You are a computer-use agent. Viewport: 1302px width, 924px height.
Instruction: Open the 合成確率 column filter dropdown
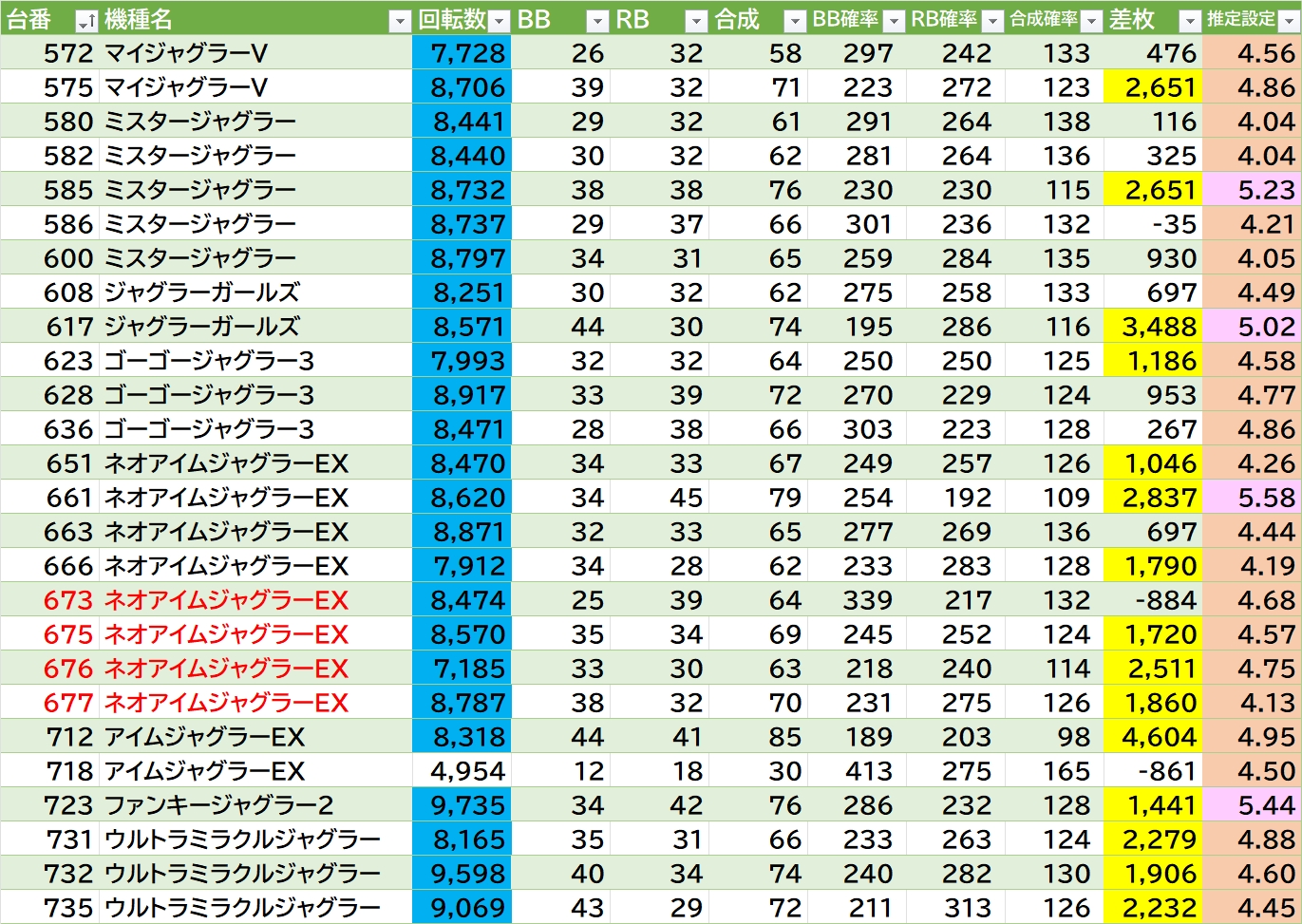(x=1091, y=21)
